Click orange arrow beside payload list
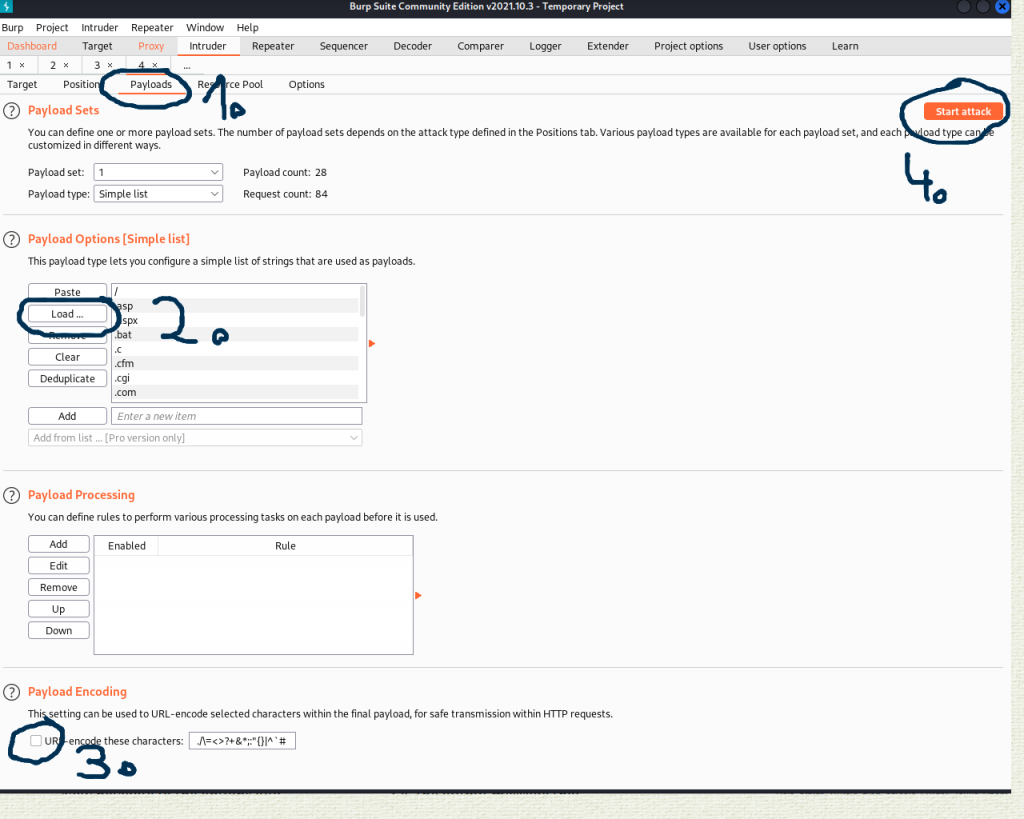 pos(372,344)
